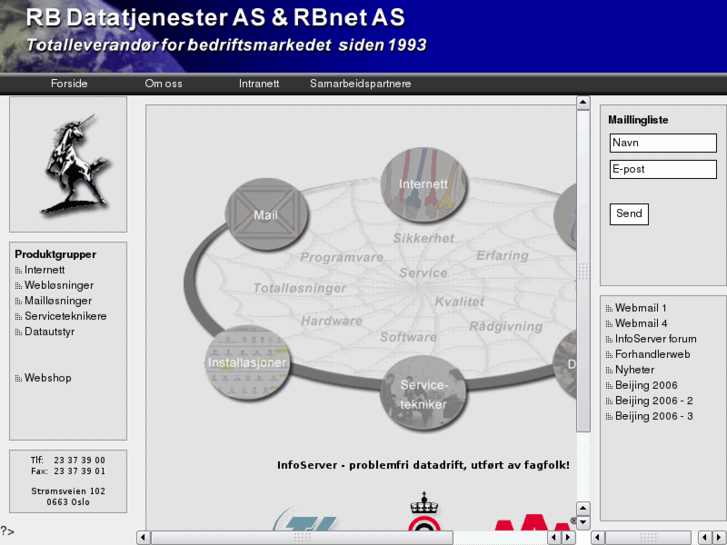Open the Internett circle icon
Image resolution: width=727 pixels, height=545 pixels.
(x=424, y=184)
